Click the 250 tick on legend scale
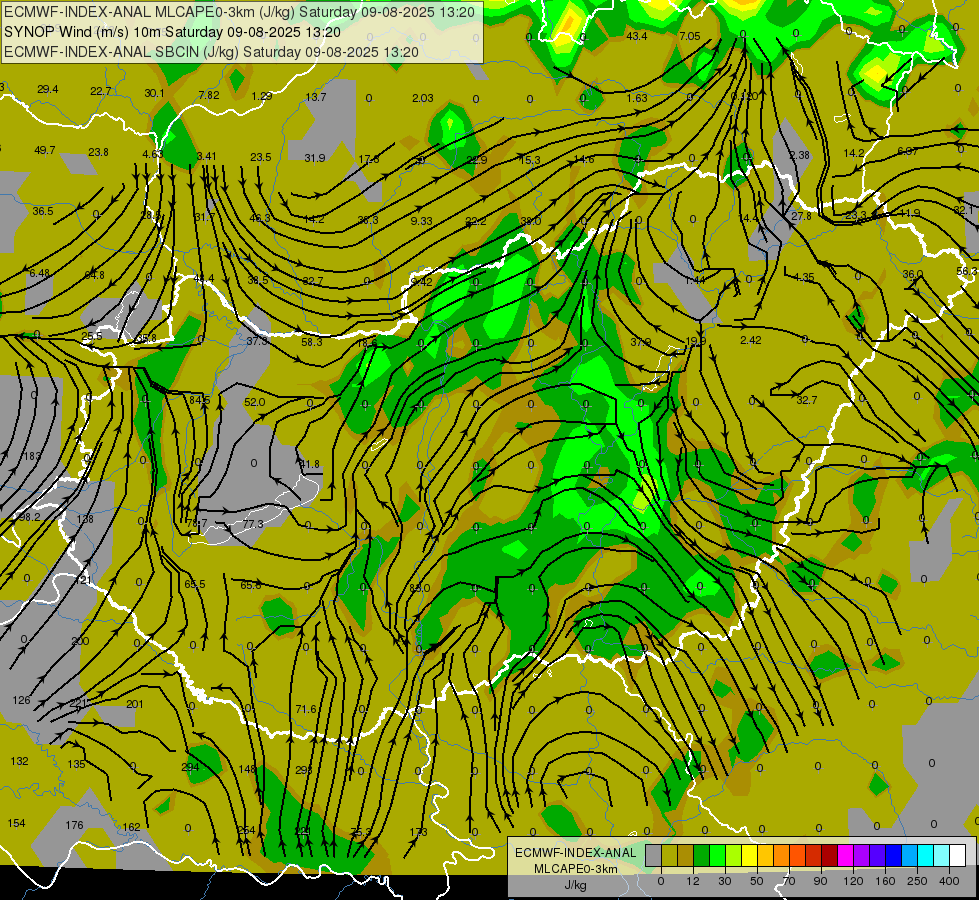 [917, 881]
